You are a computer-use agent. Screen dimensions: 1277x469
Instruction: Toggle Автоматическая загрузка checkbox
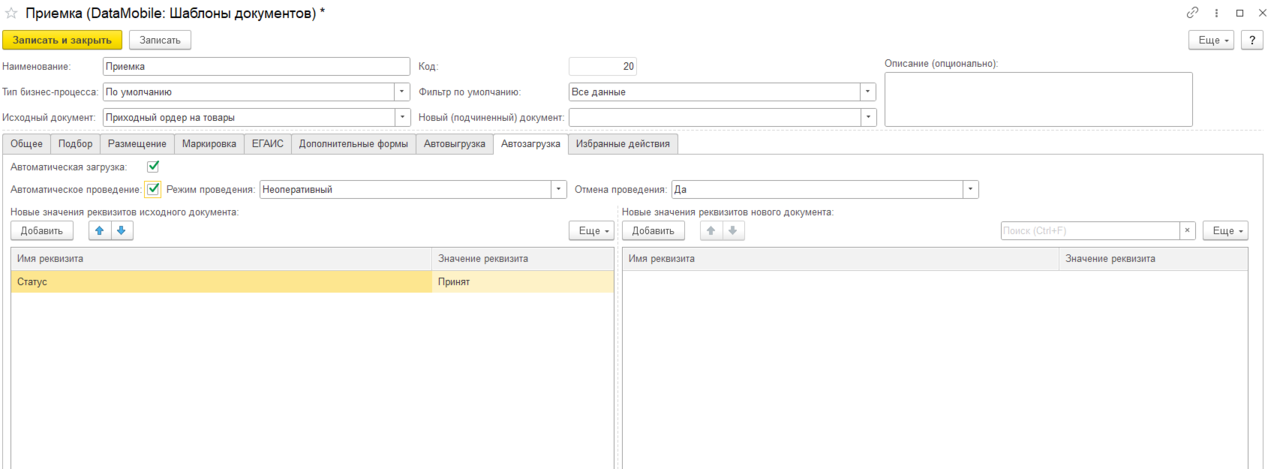[x=153, y=167]
